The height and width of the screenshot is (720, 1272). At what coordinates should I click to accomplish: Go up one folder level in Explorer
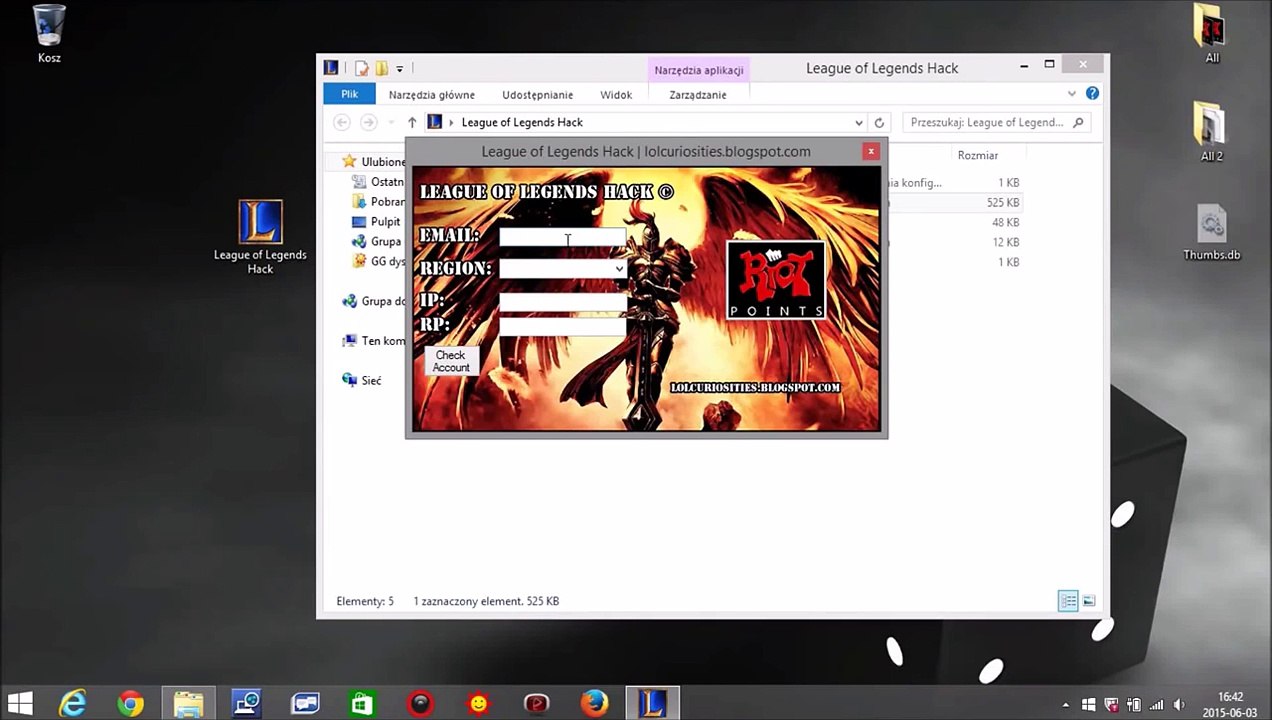411,122
